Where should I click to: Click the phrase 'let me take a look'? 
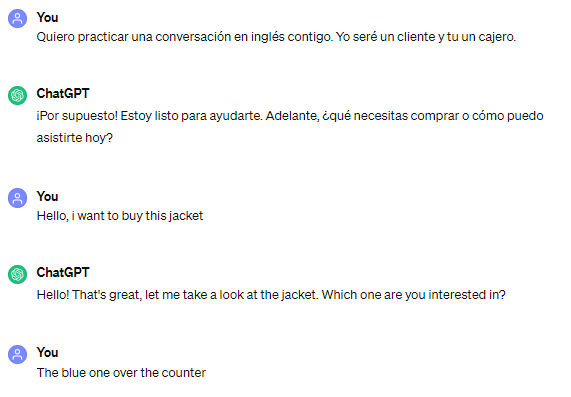point(194,295)
